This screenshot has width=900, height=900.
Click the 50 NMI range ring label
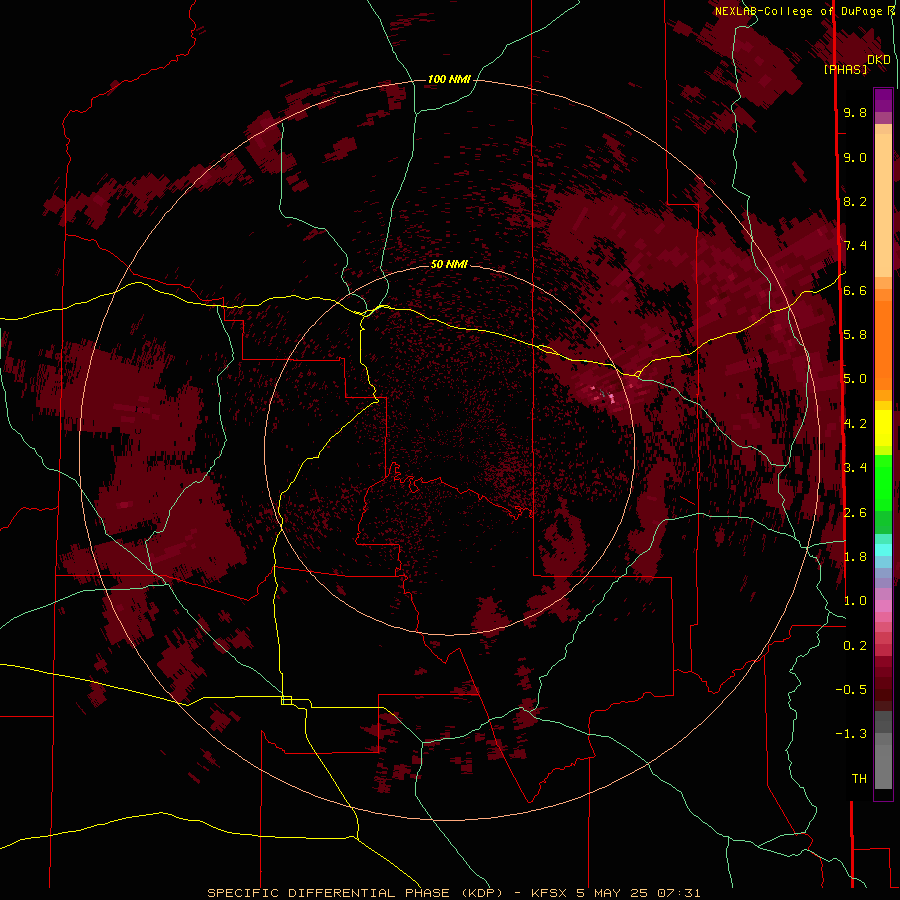pyautogui.click(x=449, y=264)
